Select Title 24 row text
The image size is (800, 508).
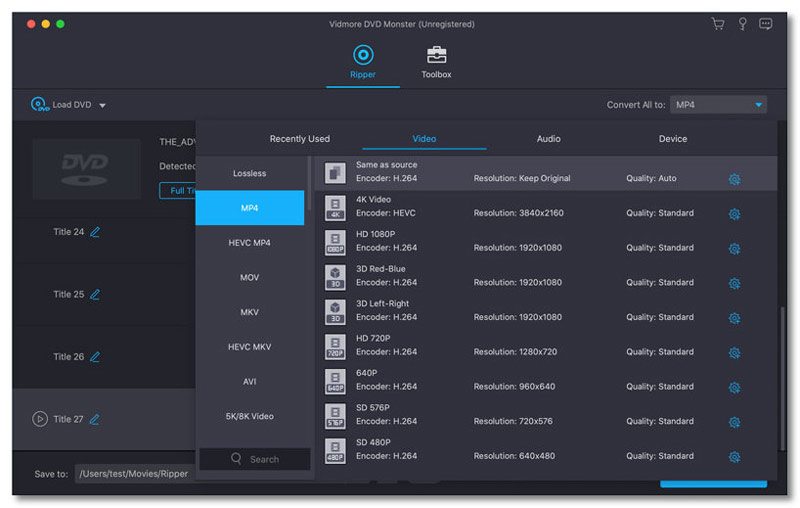[68, 232]
